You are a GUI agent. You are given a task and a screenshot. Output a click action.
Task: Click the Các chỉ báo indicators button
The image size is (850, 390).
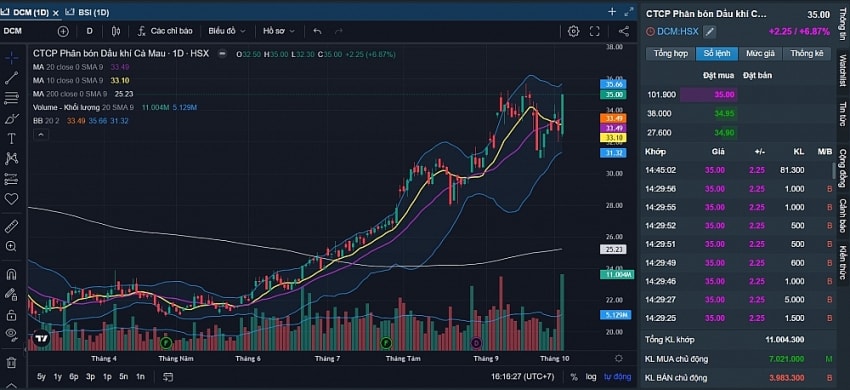point(165,31)
